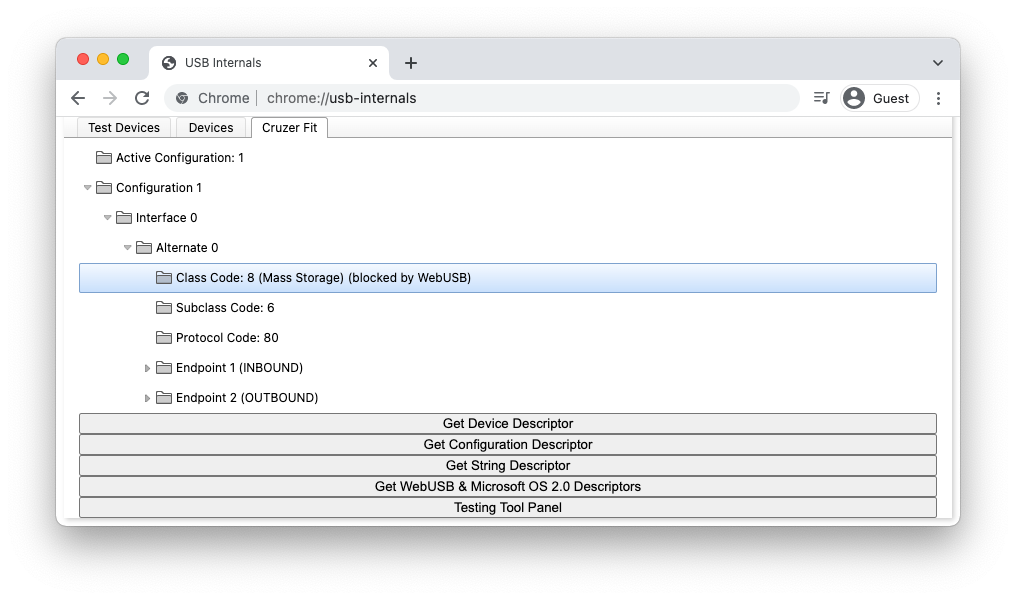Click the Active Configuration folder icon
This screenshot has height=600, width=1016.
pos(104,157)
